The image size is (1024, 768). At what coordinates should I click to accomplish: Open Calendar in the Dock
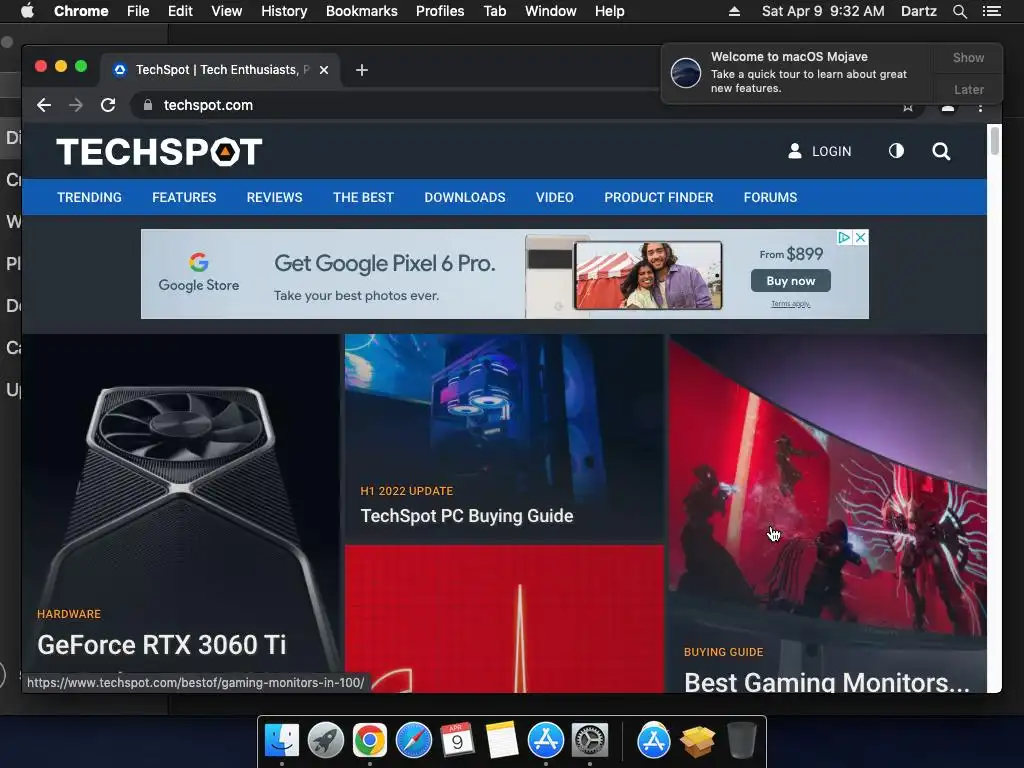457,740
